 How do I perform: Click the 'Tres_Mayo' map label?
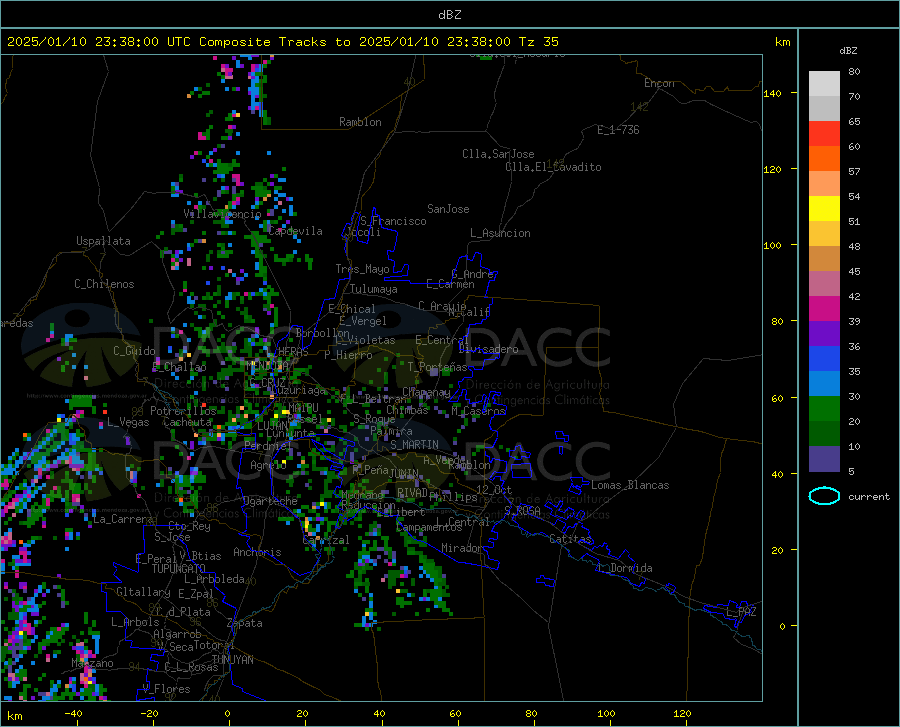click(362, 269)
